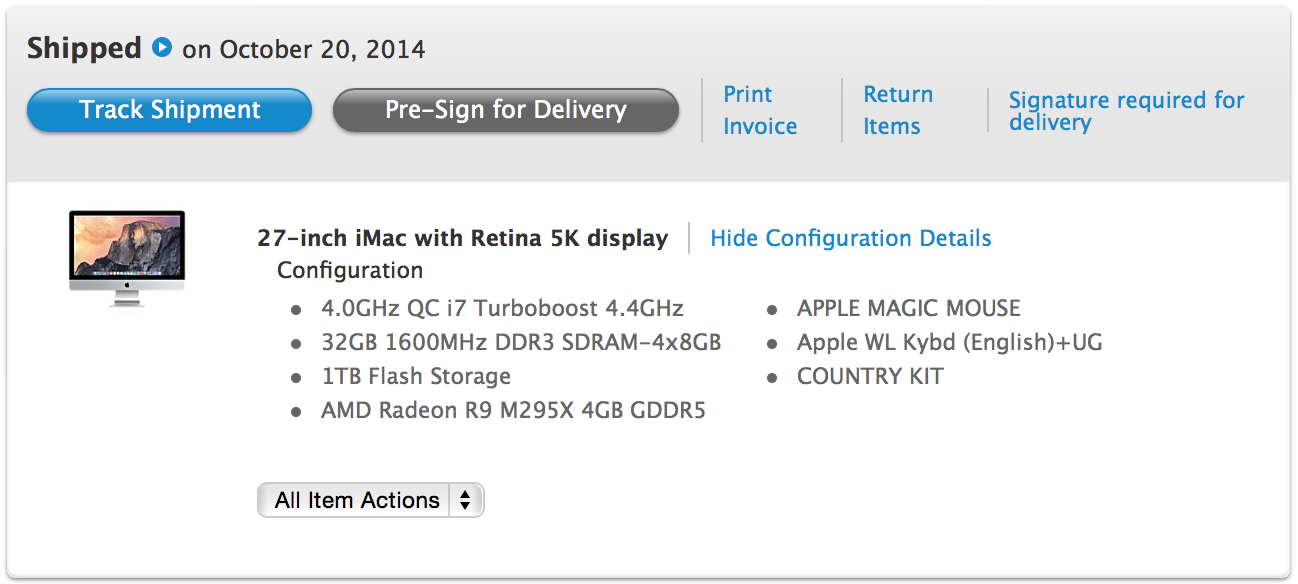Image resolution: width=1298 pixels, height=584 pixels.
Task: Click the Return Items link
Action: 897,110
